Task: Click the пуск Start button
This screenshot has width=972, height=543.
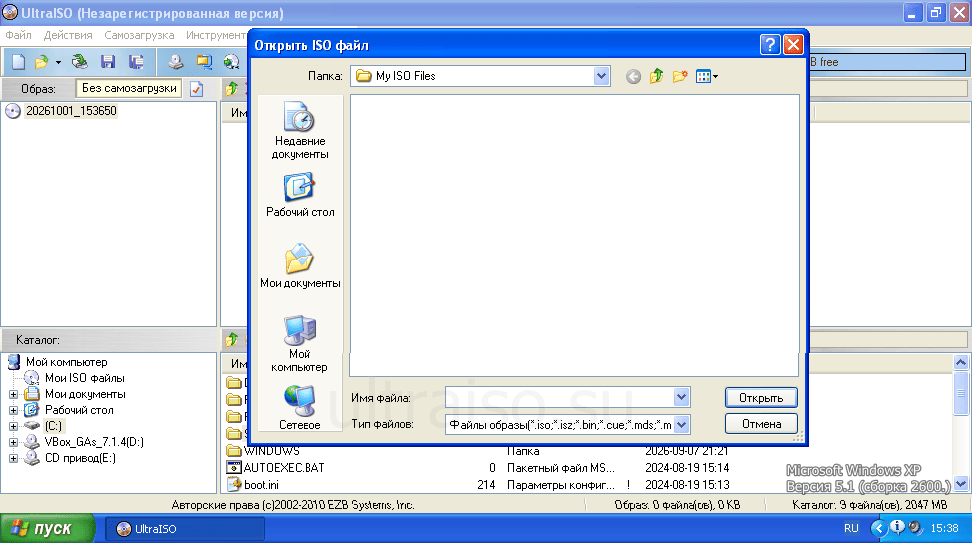Action: tap(47, 529)
